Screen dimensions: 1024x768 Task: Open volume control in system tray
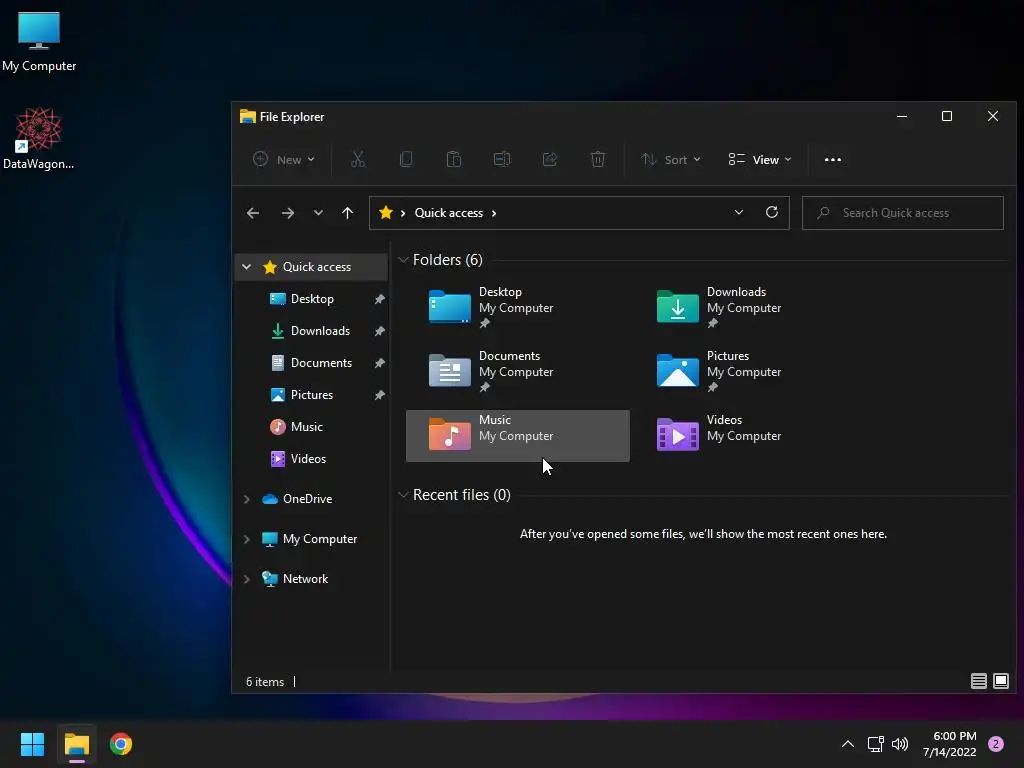point(900,744)
